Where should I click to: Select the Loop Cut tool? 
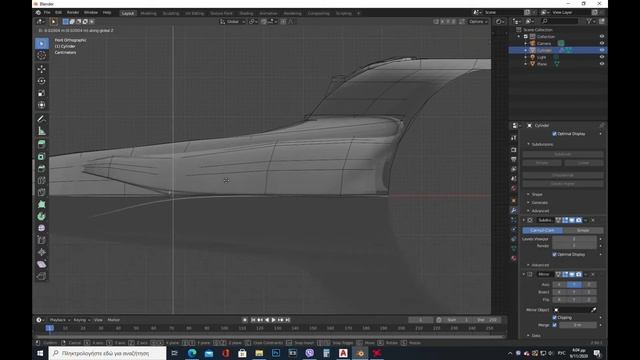pos(42,180)
